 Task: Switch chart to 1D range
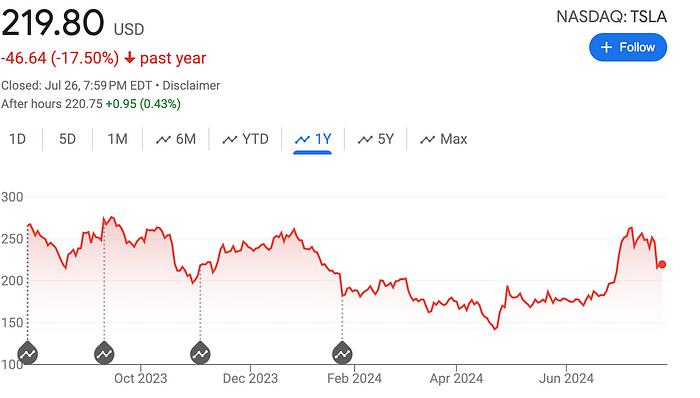[x=17, y=139]
